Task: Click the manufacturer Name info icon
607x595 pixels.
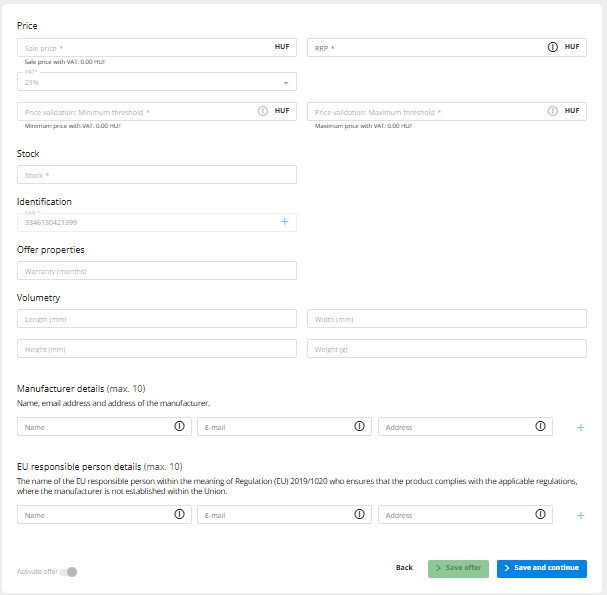Action: click(x=180, y=427)
